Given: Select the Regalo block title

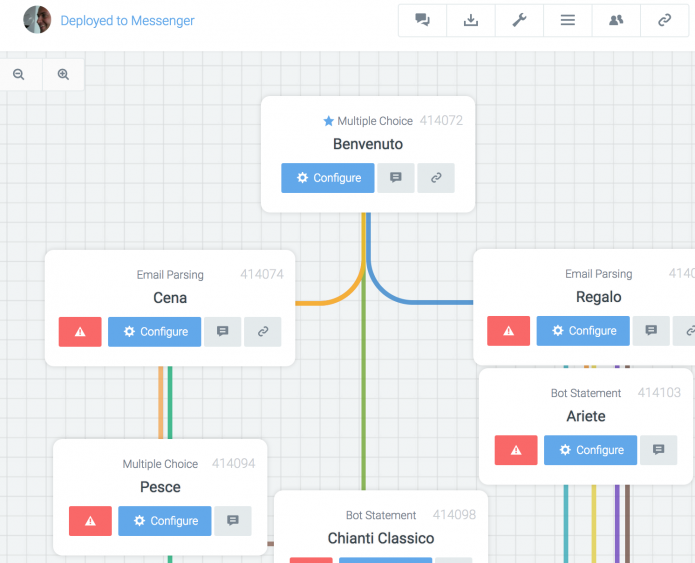Looking at the screenshot, I should click(x=598, y=297).
